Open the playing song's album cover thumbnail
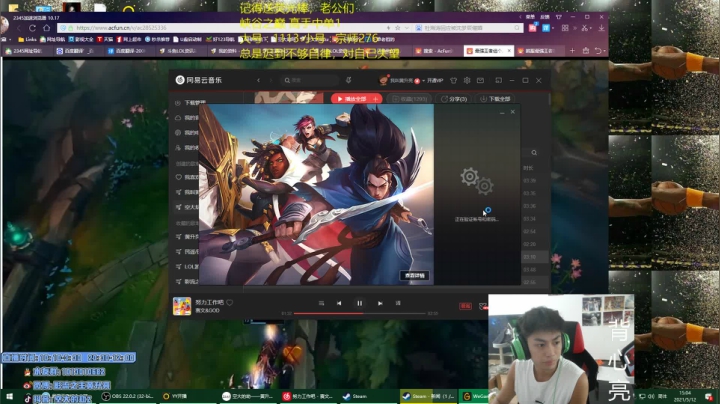 pyautogui.click(x=182, y=306)
